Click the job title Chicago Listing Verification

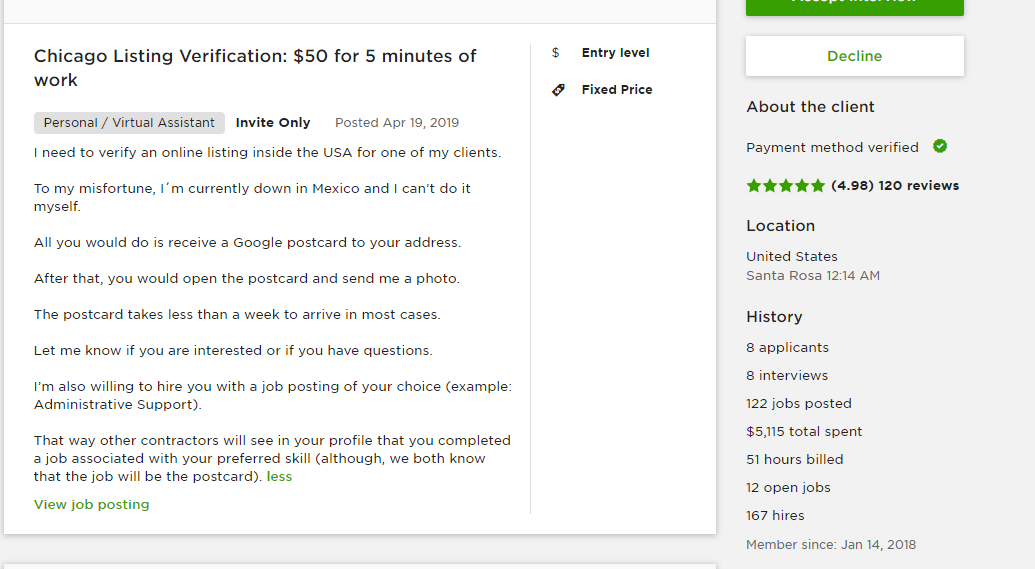[255, 68]
